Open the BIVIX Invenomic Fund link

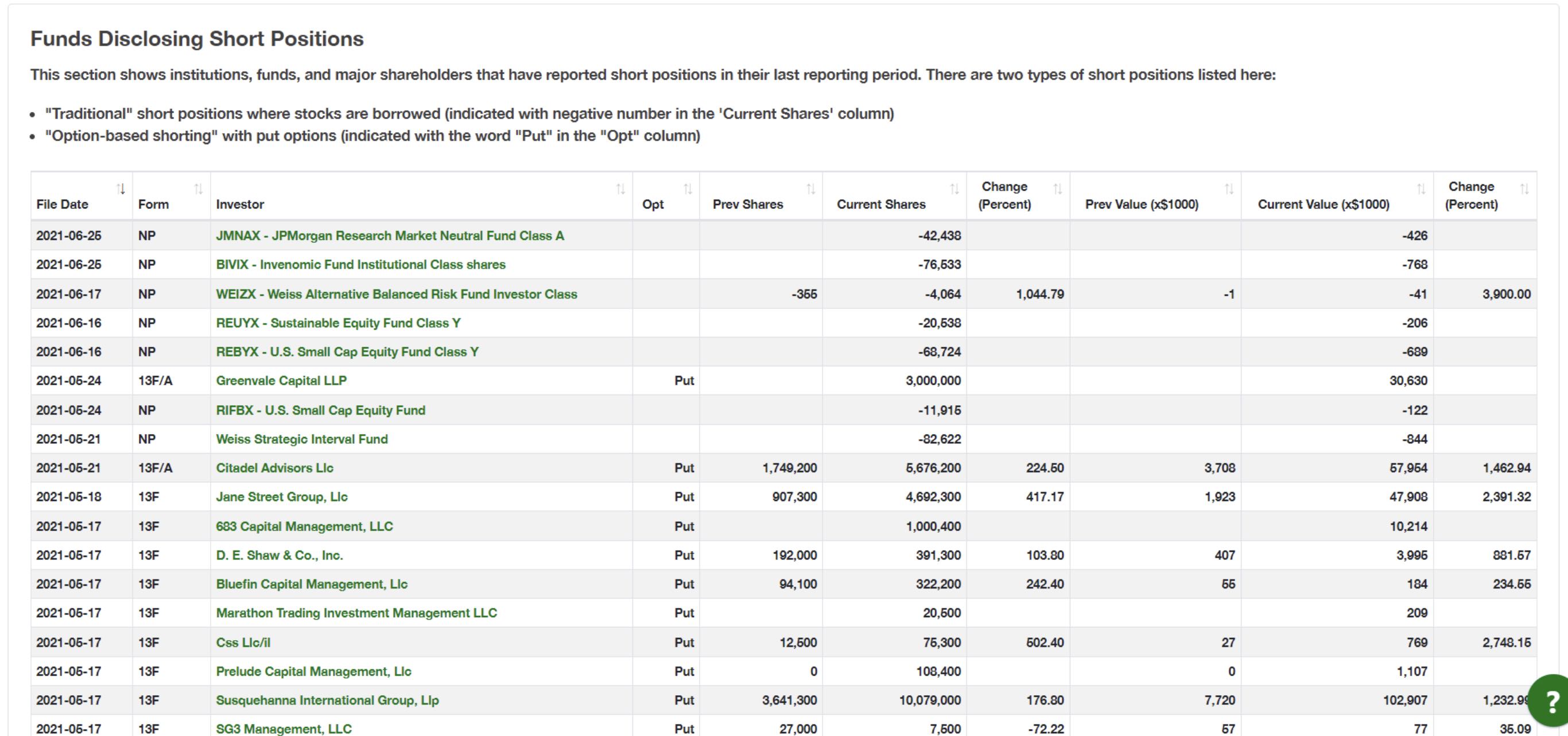click(x=360, y=264)
